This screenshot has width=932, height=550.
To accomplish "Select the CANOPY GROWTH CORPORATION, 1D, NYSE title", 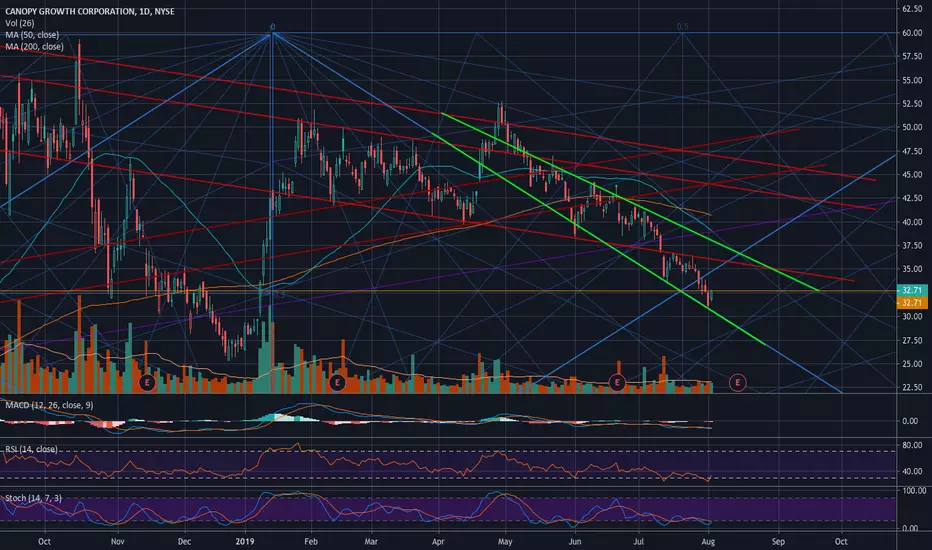I will click(90, 11).
